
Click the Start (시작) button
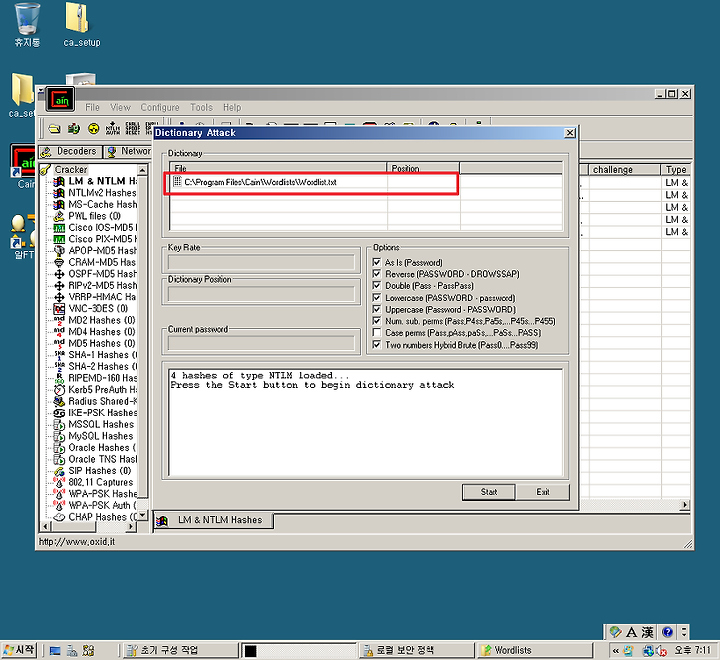[x=19, y=650]
